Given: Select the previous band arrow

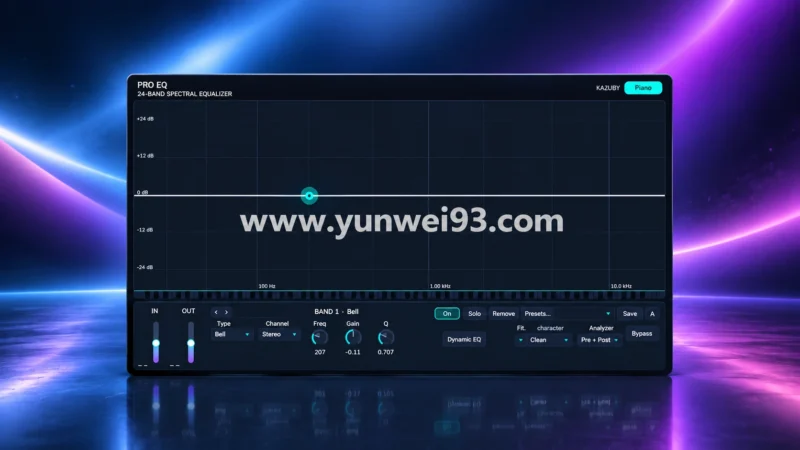Looking at the screenshot, I should (x=216, y=312).
